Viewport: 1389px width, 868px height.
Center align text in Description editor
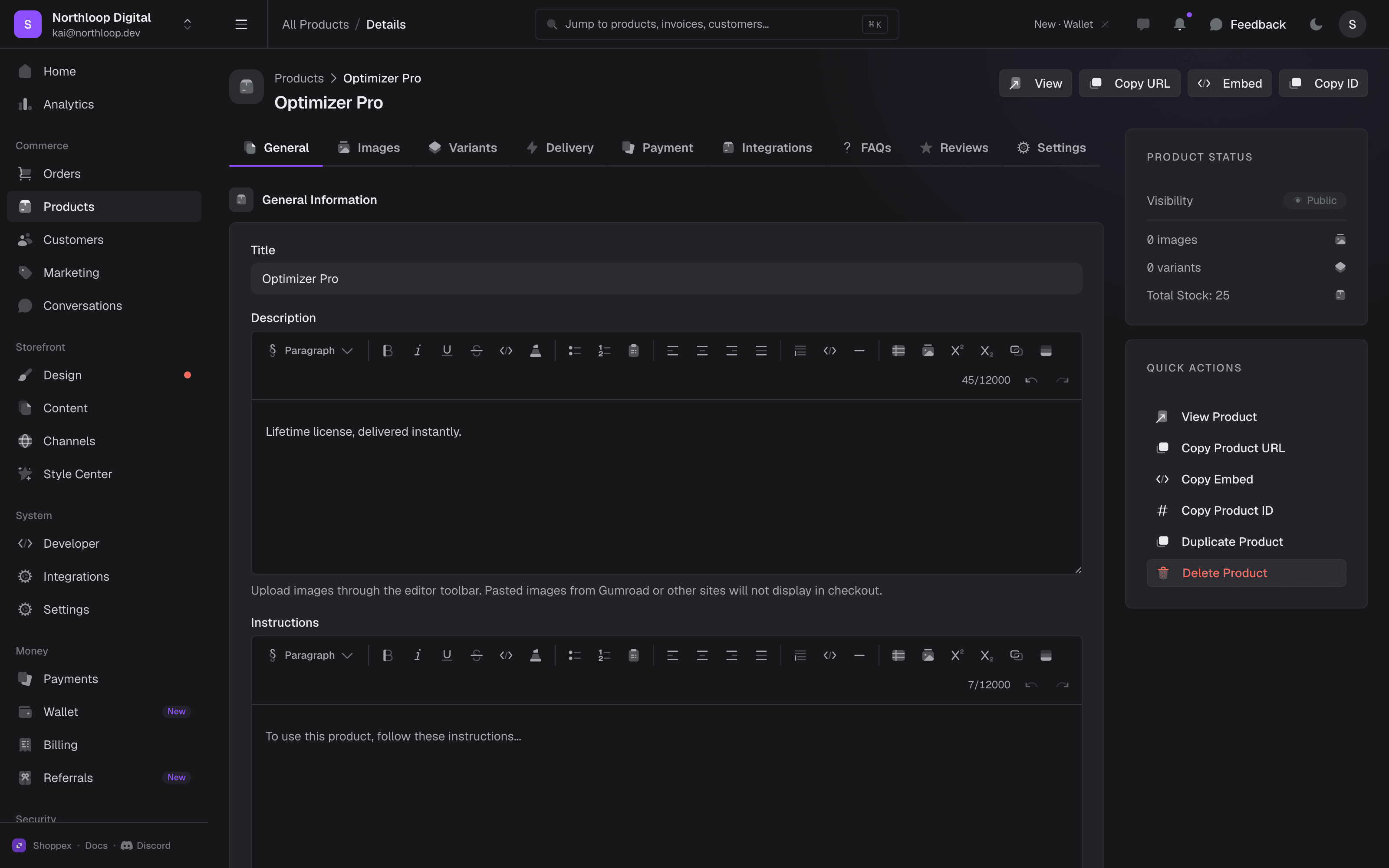702,351
